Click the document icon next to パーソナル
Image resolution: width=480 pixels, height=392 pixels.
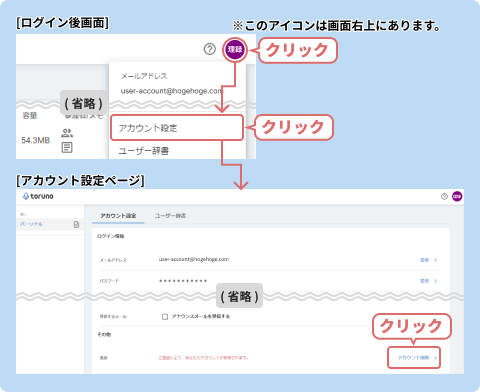(x=76, y=224)
